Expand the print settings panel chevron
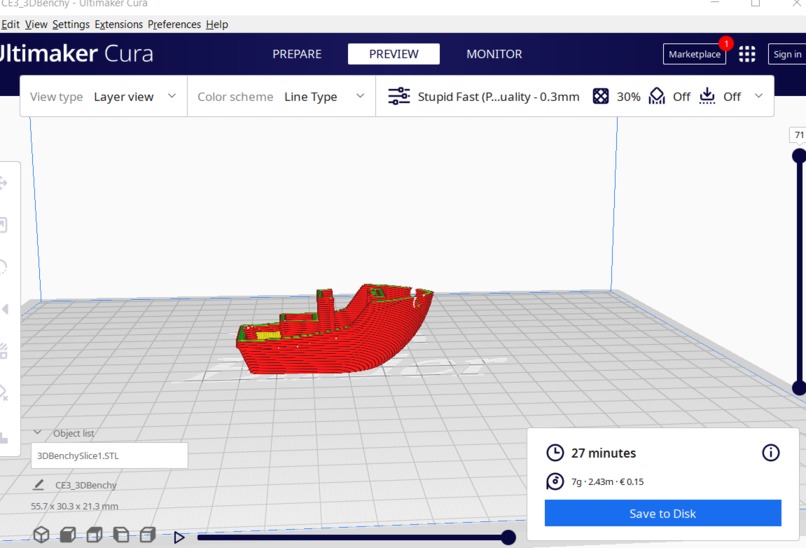Viewport: 806px width, 548px height. pos(758,96)
